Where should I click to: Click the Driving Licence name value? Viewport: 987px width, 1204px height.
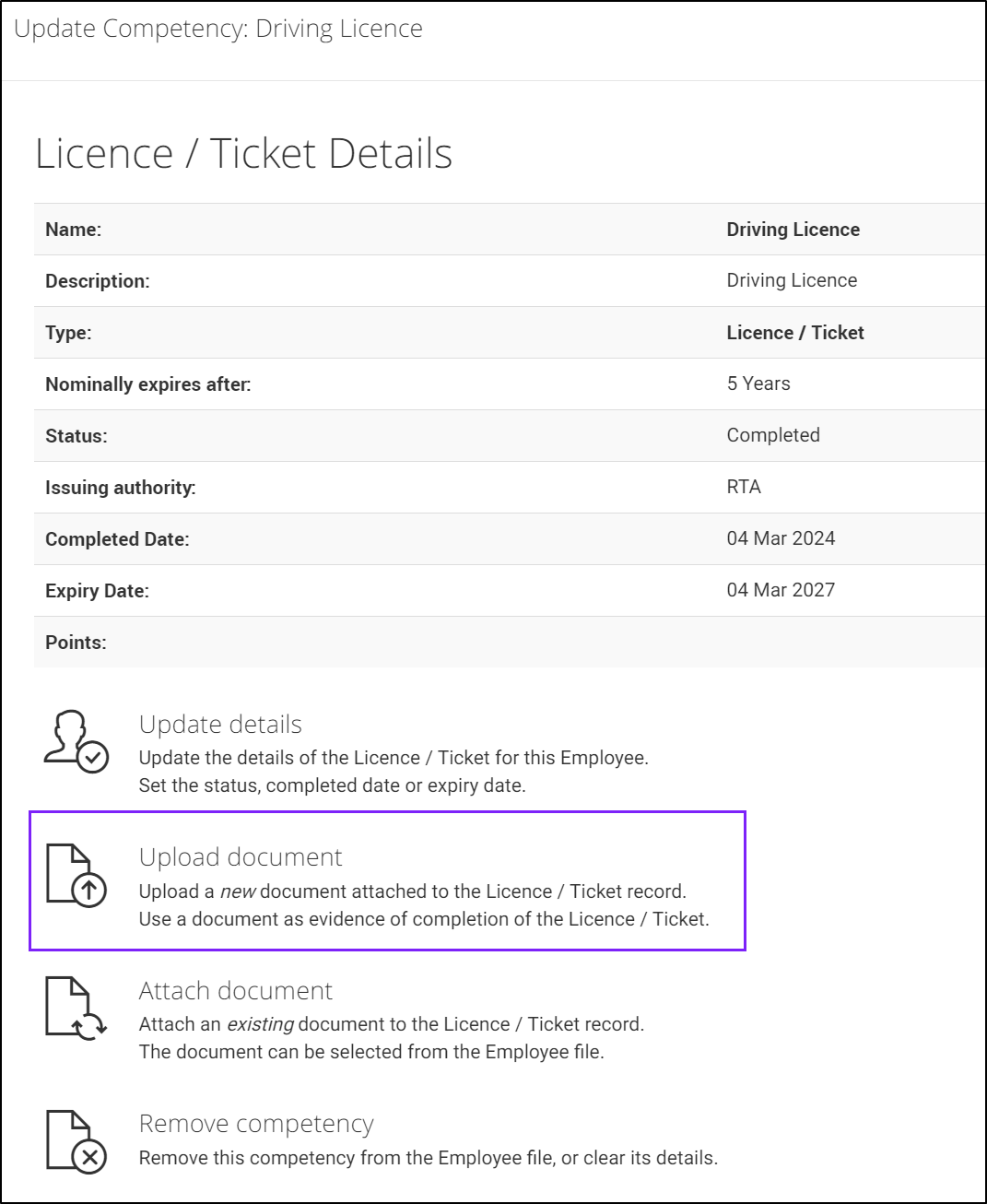pyautogui.click(x=793, y=229)
